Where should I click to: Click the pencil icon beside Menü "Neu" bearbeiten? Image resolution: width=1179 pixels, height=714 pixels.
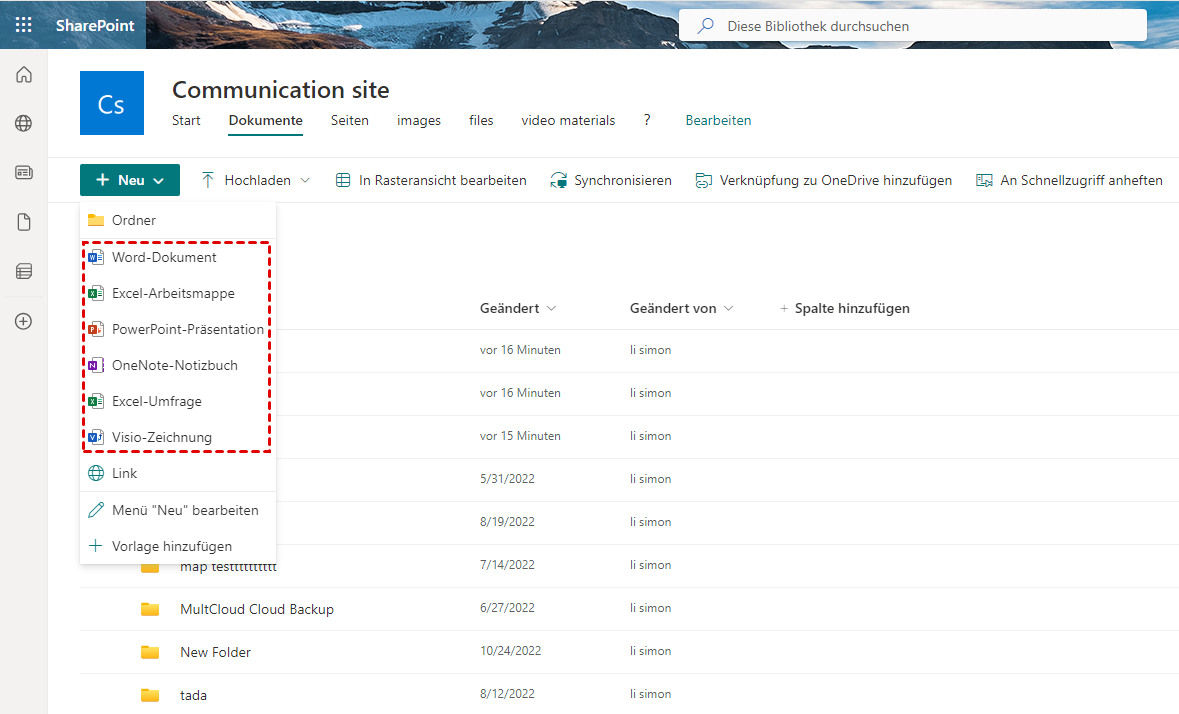tap(95, 510)
